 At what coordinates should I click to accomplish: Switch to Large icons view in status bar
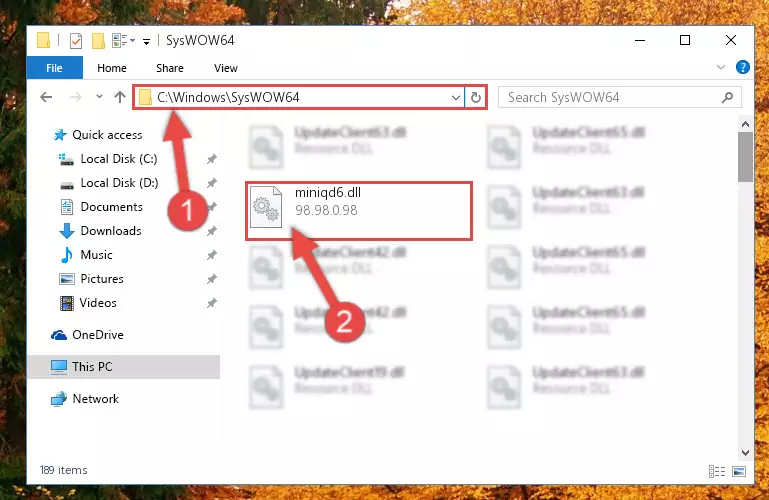click(x=739, y=472)
